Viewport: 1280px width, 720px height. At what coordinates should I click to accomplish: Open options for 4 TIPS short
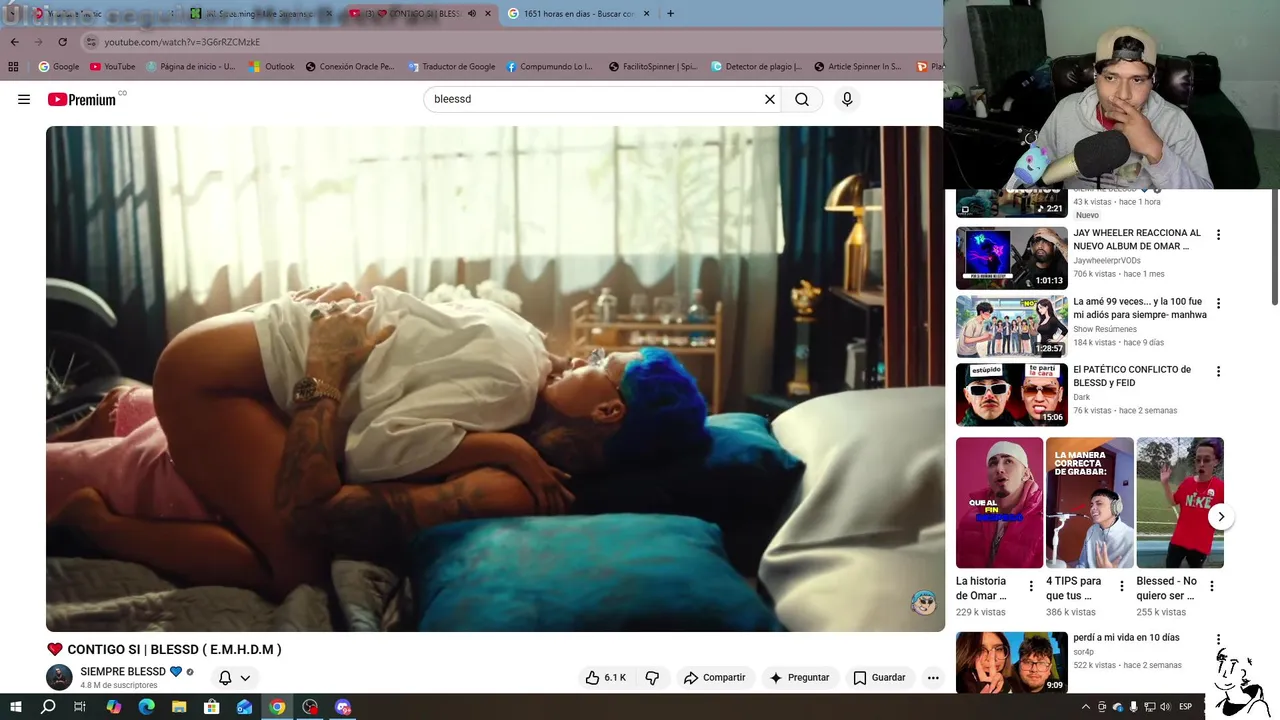pyautogui.click(x=1121, y=586)
